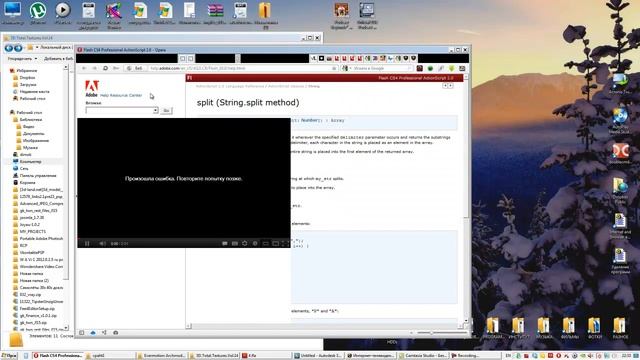Open Help Resource Center link
Viewport: 640px width, 360px height.
(x=121, y=95)
